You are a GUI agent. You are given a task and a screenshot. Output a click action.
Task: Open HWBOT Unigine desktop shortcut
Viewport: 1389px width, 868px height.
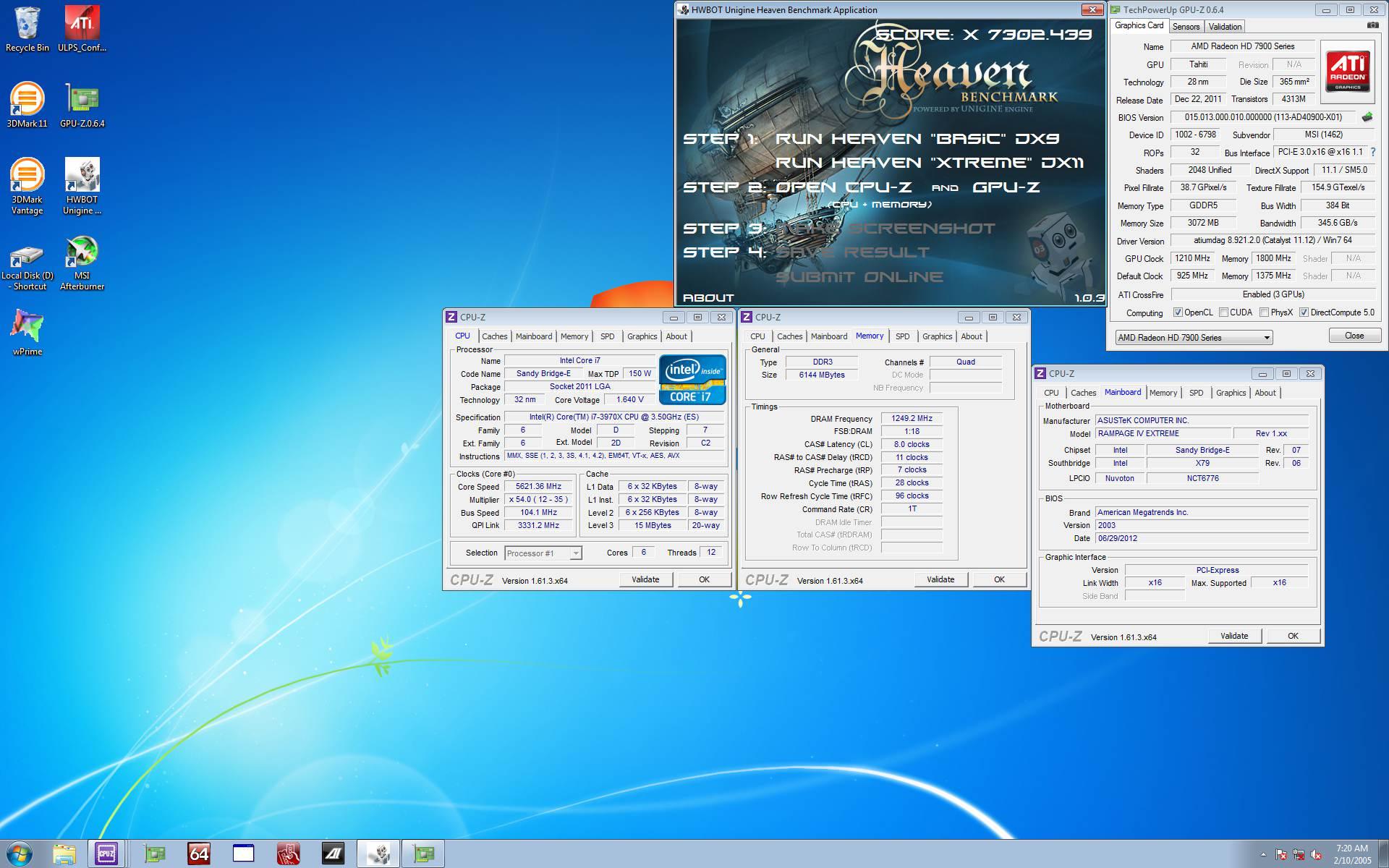82,187
